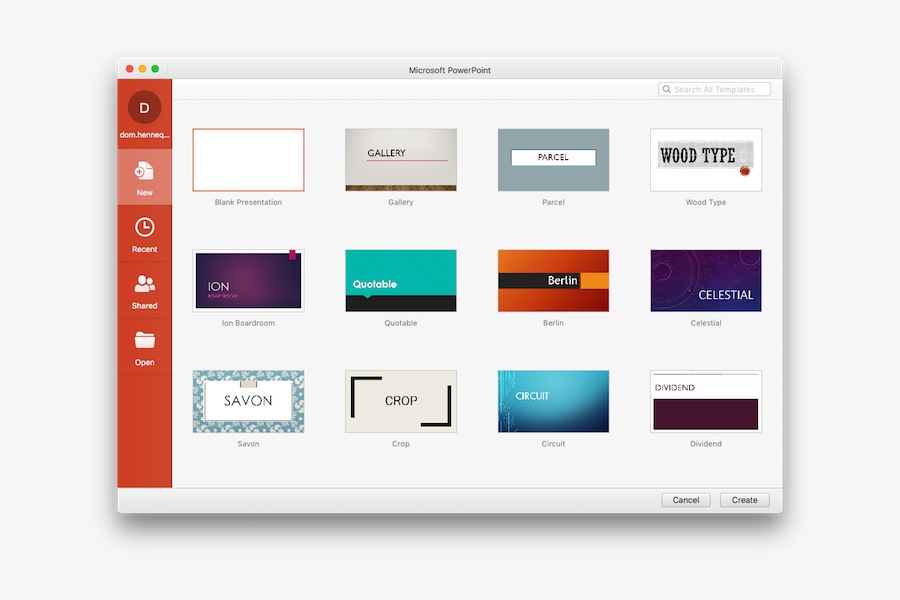Select the Circuit template
The width and height of the screenshot is (900, 600).
coord(553,401)
